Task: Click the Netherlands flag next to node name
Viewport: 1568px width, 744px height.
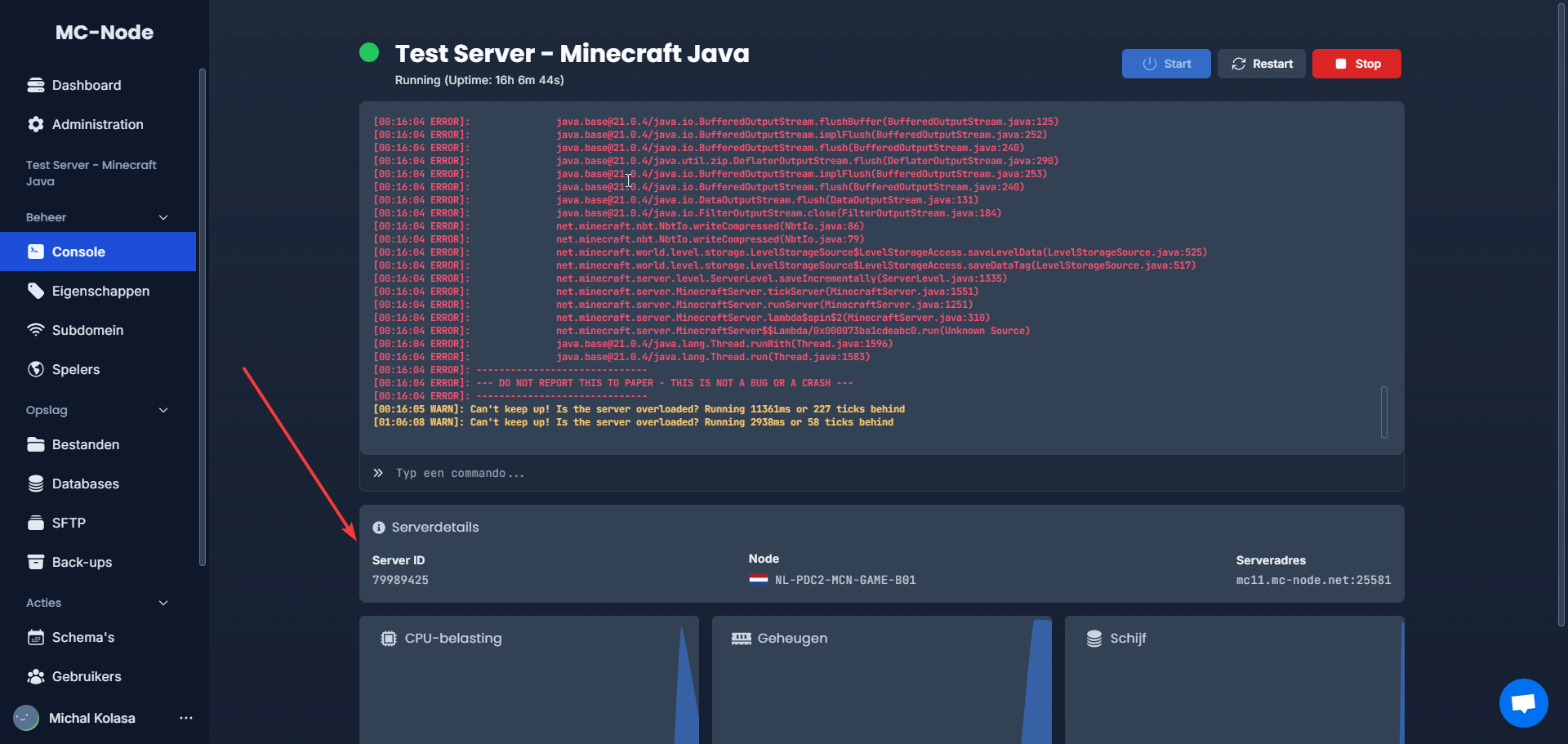Action: pyautogui.click(x=759, y=580)
